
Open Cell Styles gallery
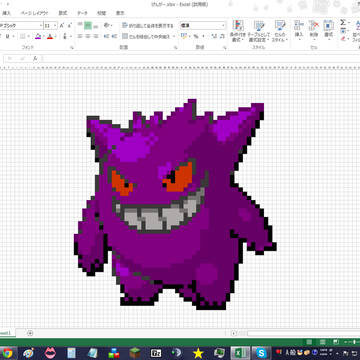(280, 31)
